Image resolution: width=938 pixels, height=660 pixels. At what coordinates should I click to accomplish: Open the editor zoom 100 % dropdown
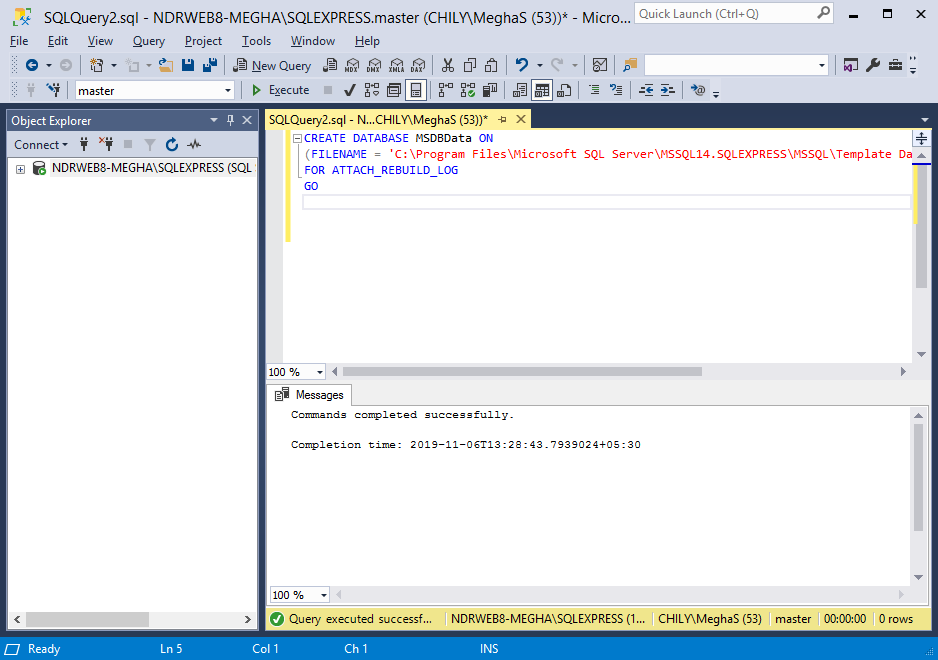coord(319,372)
